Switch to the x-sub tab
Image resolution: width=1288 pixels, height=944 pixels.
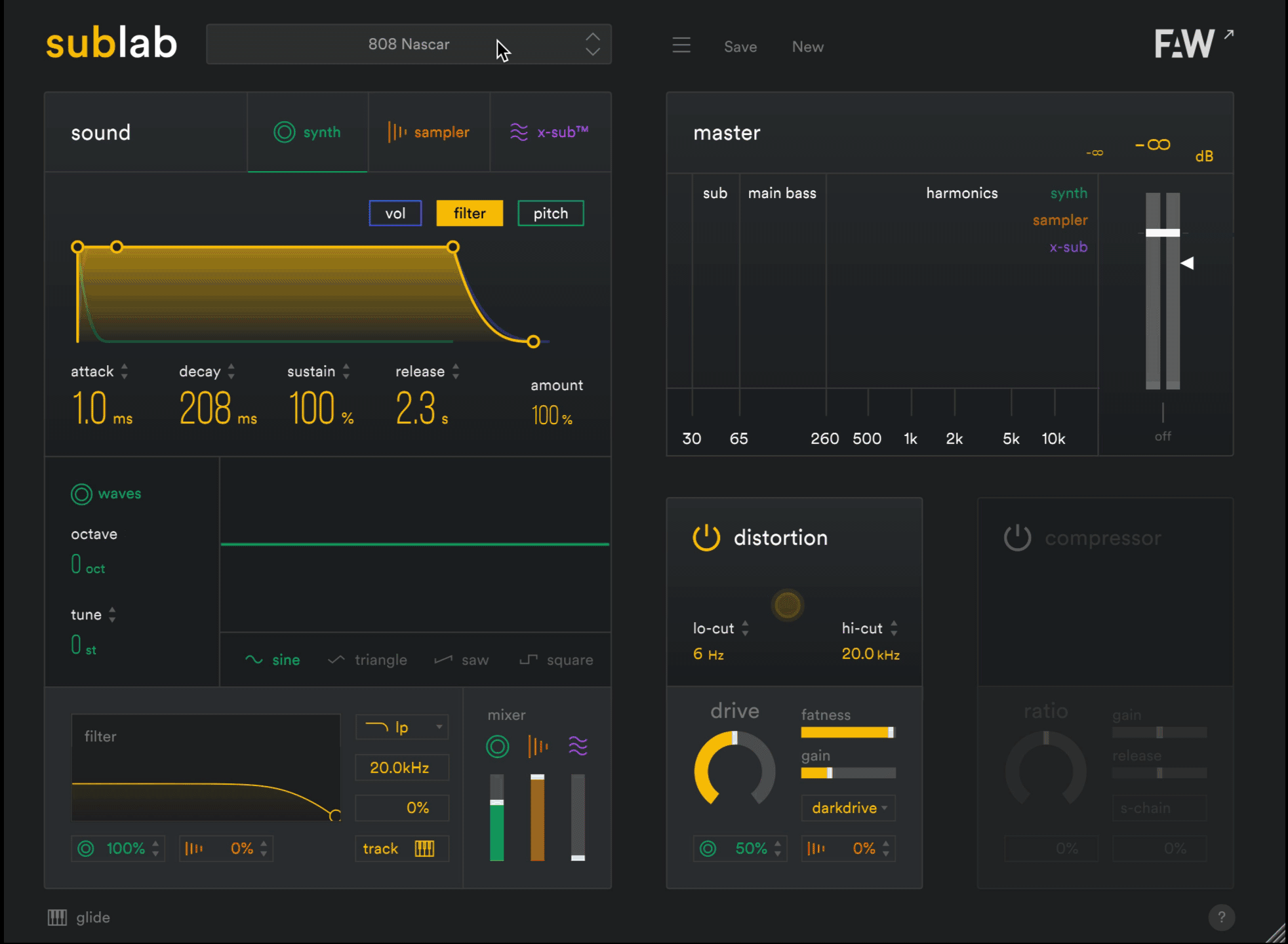(x=550, y=132)
